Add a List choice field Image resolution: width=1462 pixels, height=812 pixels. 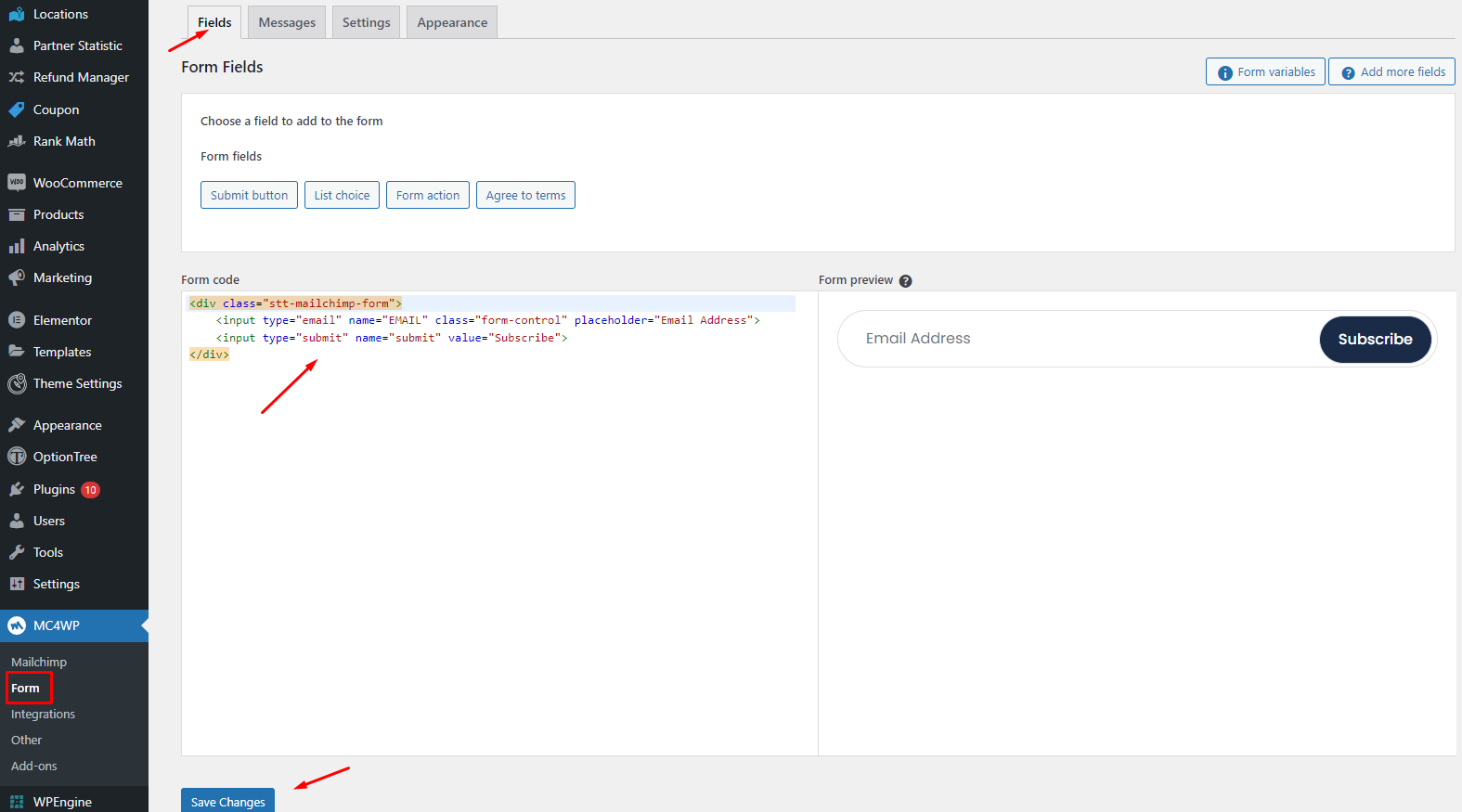(x=342, y=195)
